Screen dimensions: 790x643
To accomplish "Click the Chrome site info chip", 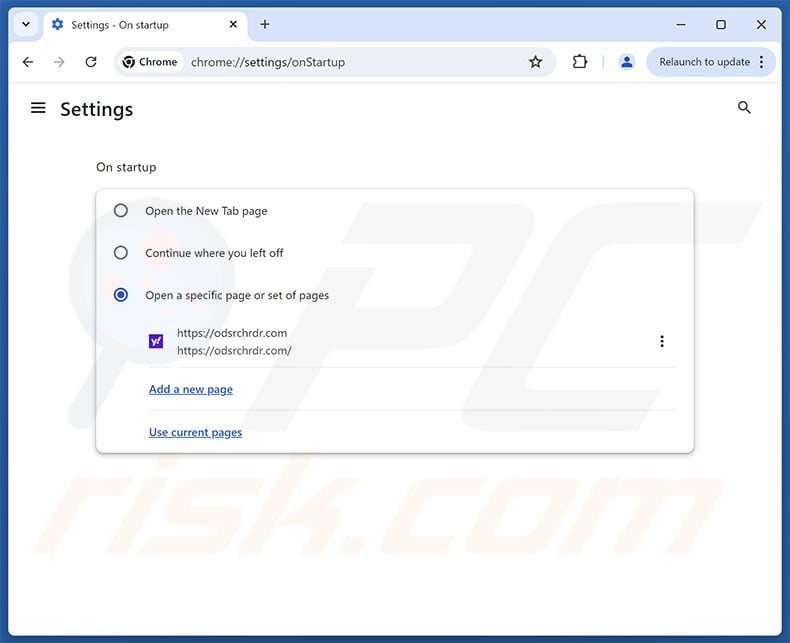I will (150, 62).
